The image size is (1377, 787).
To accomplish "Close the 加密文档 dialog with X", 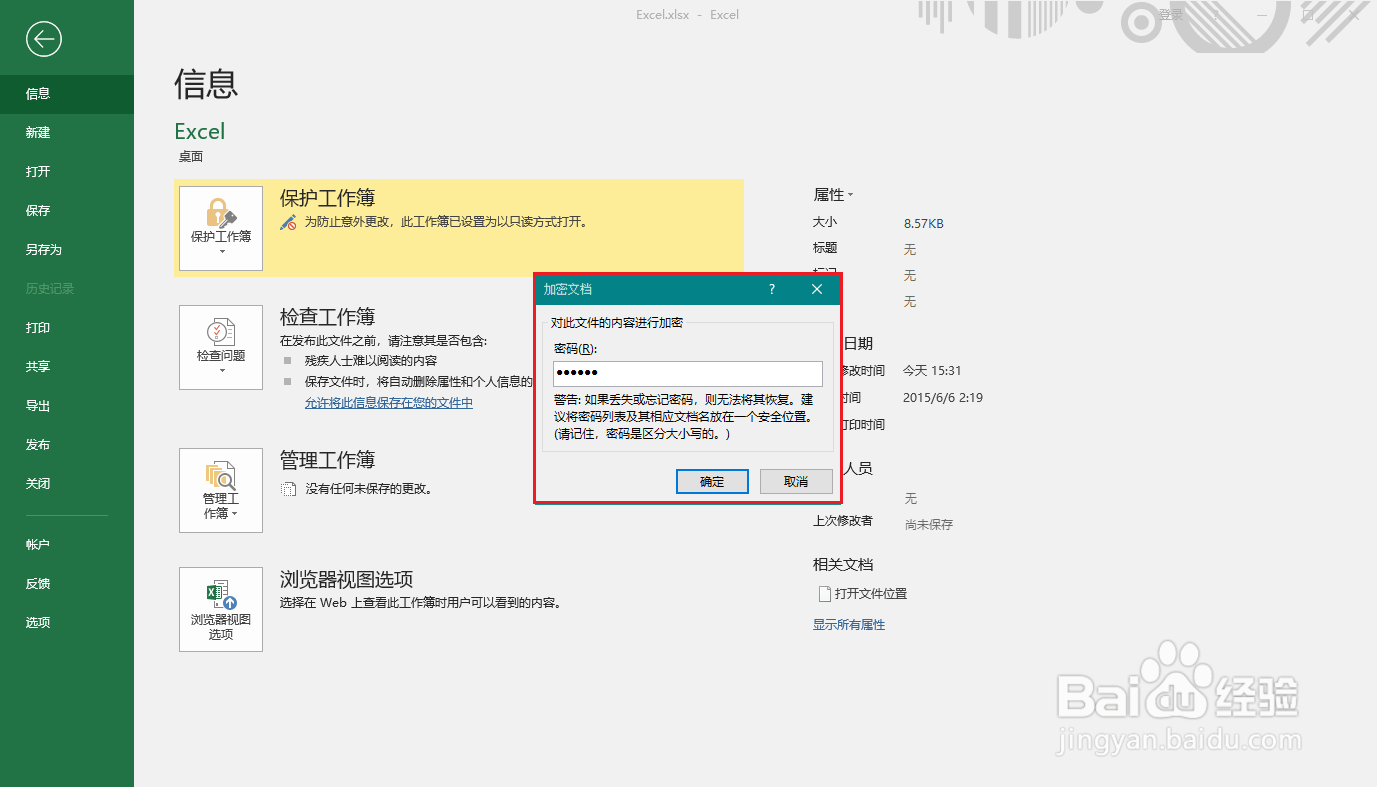I will coord(817,289).
